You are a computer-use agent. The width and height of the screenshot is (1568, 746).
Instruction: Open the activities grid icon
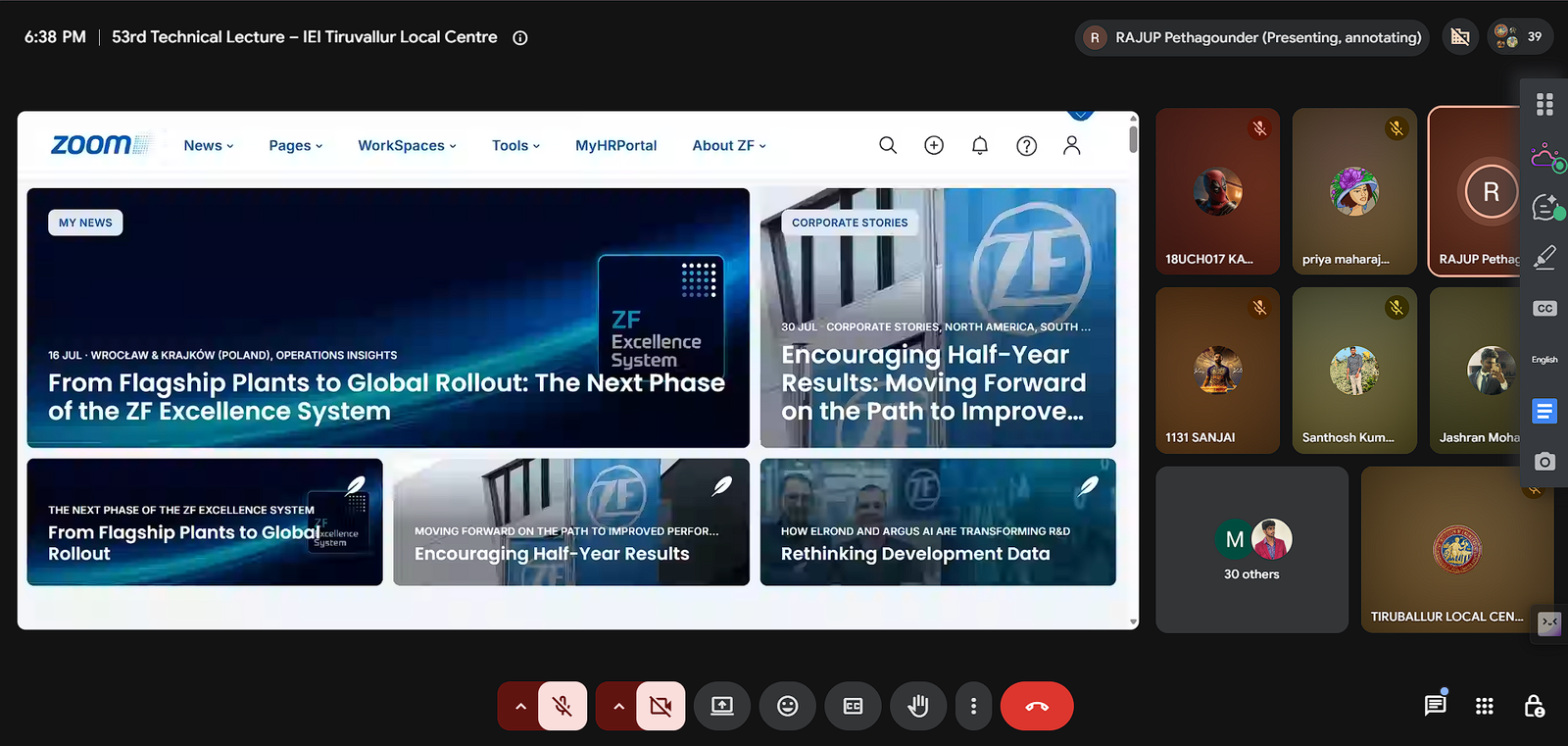1485,706
